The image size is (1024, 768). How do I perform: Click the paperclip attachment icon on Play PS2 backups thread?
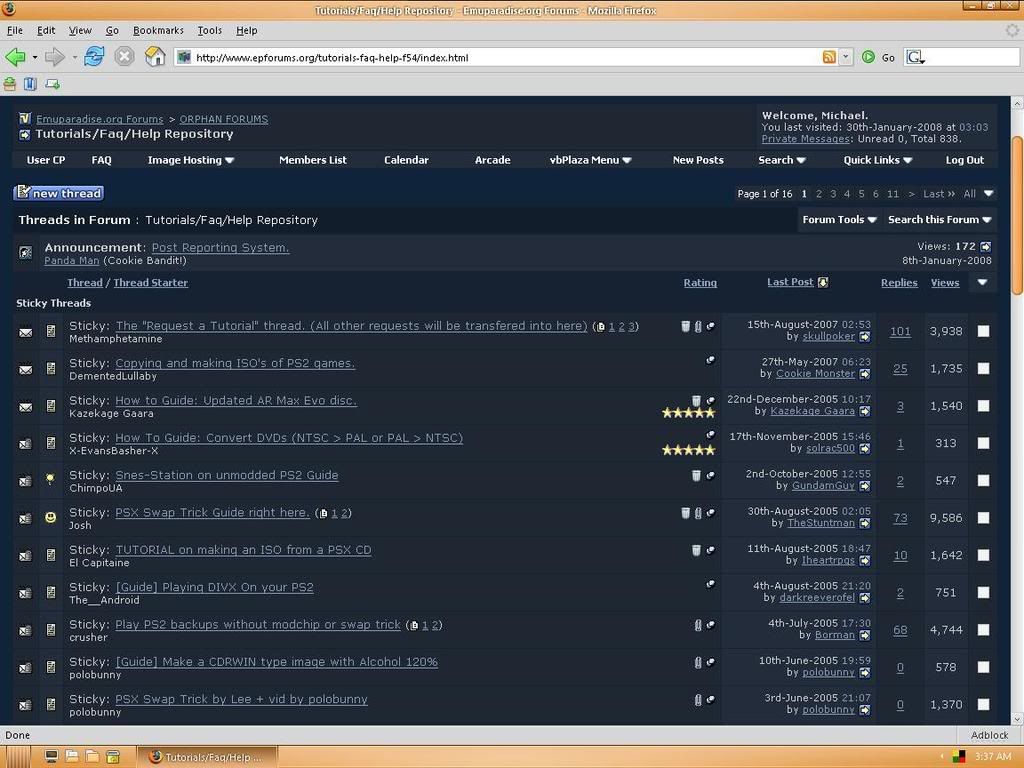click(x=697, y=625)
